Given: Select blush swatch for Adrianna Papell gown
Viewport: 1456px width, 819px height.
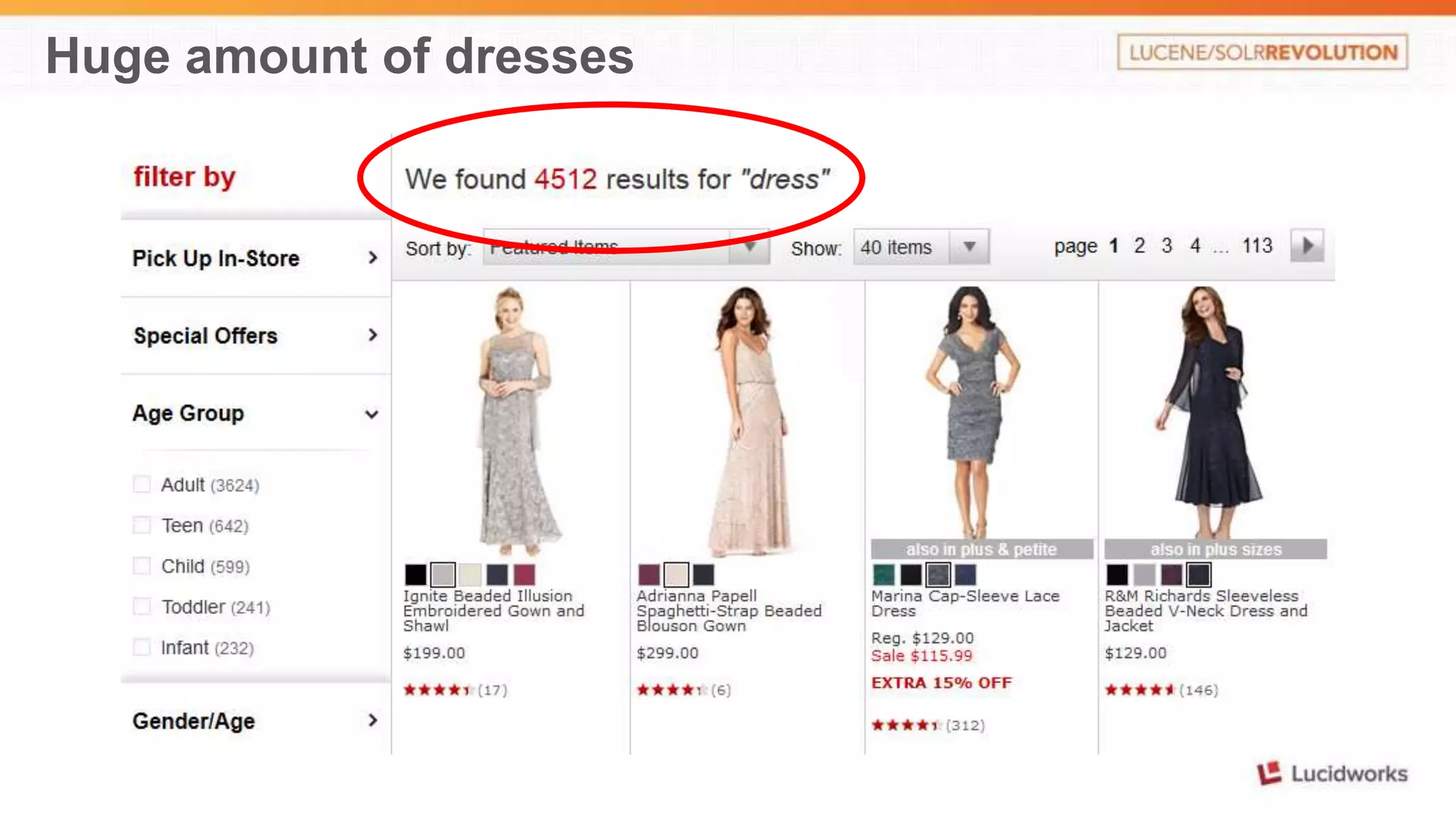Looking at the screenshot, I should (676, 574).
